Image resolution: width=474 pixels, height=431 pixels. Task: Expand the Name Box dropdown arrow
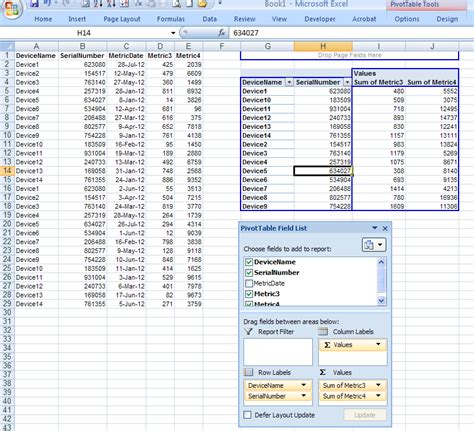(x=173, y=33)
